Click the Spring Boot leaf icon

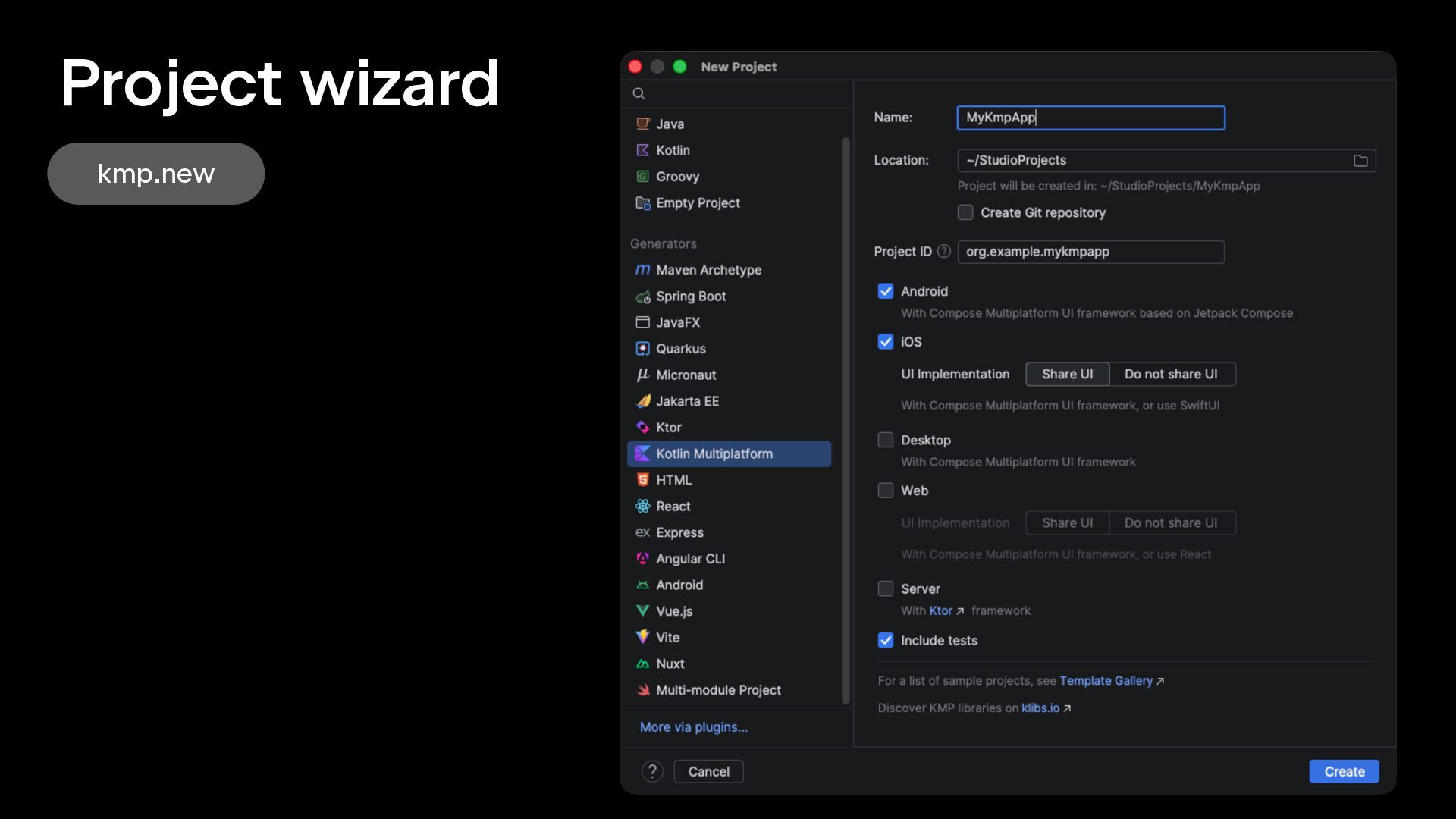pyautogui.click(x=643, y=297)
